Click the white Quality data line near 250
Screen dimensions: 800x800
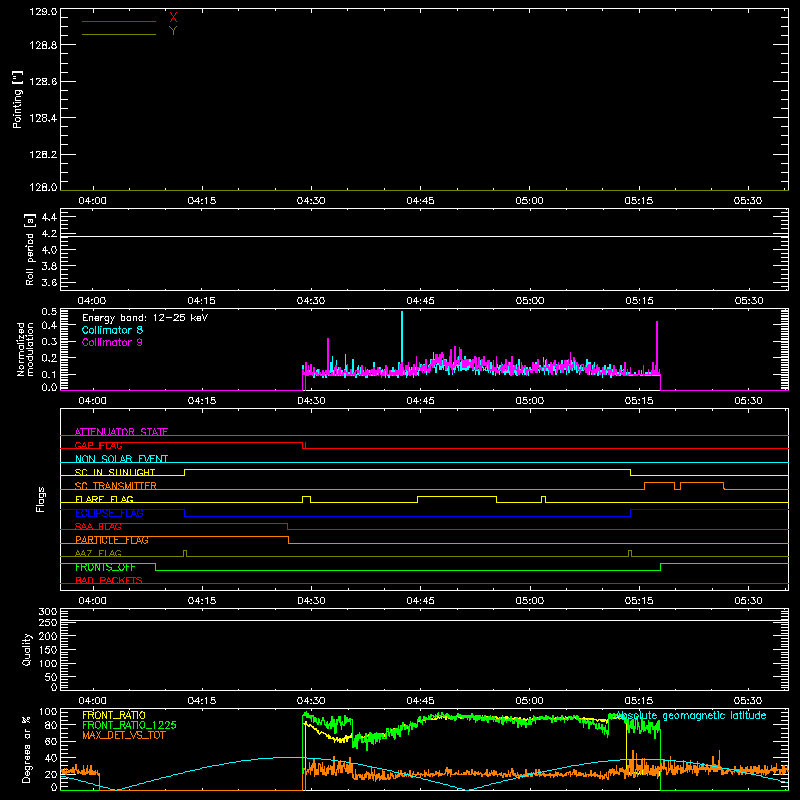[x=424, y=620]
